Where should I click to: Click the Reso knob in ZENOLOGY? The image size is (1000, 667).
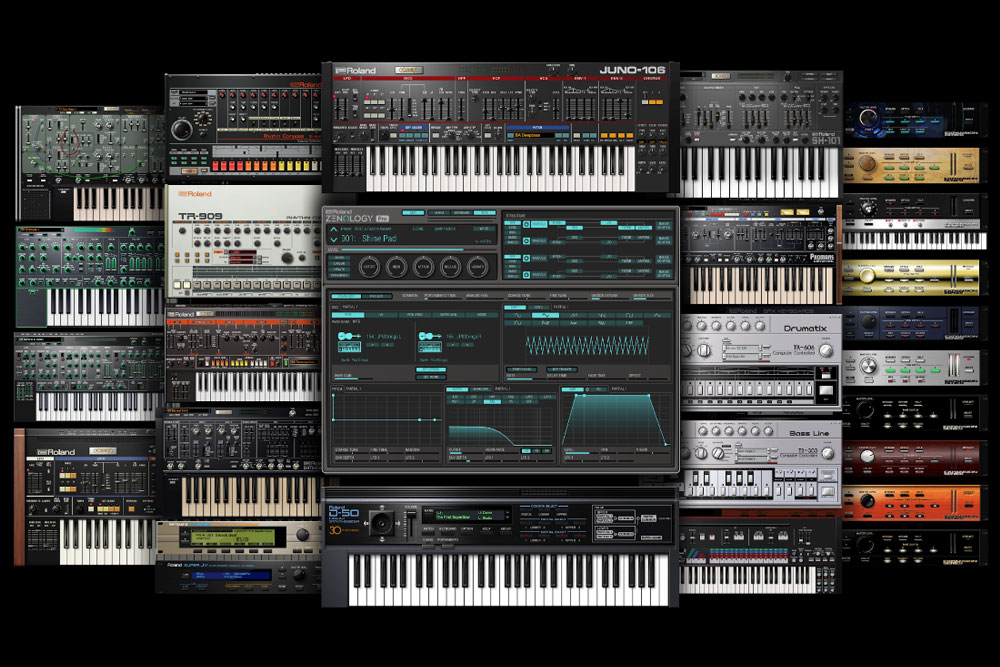pyautogui.click(x=396, y=267)
